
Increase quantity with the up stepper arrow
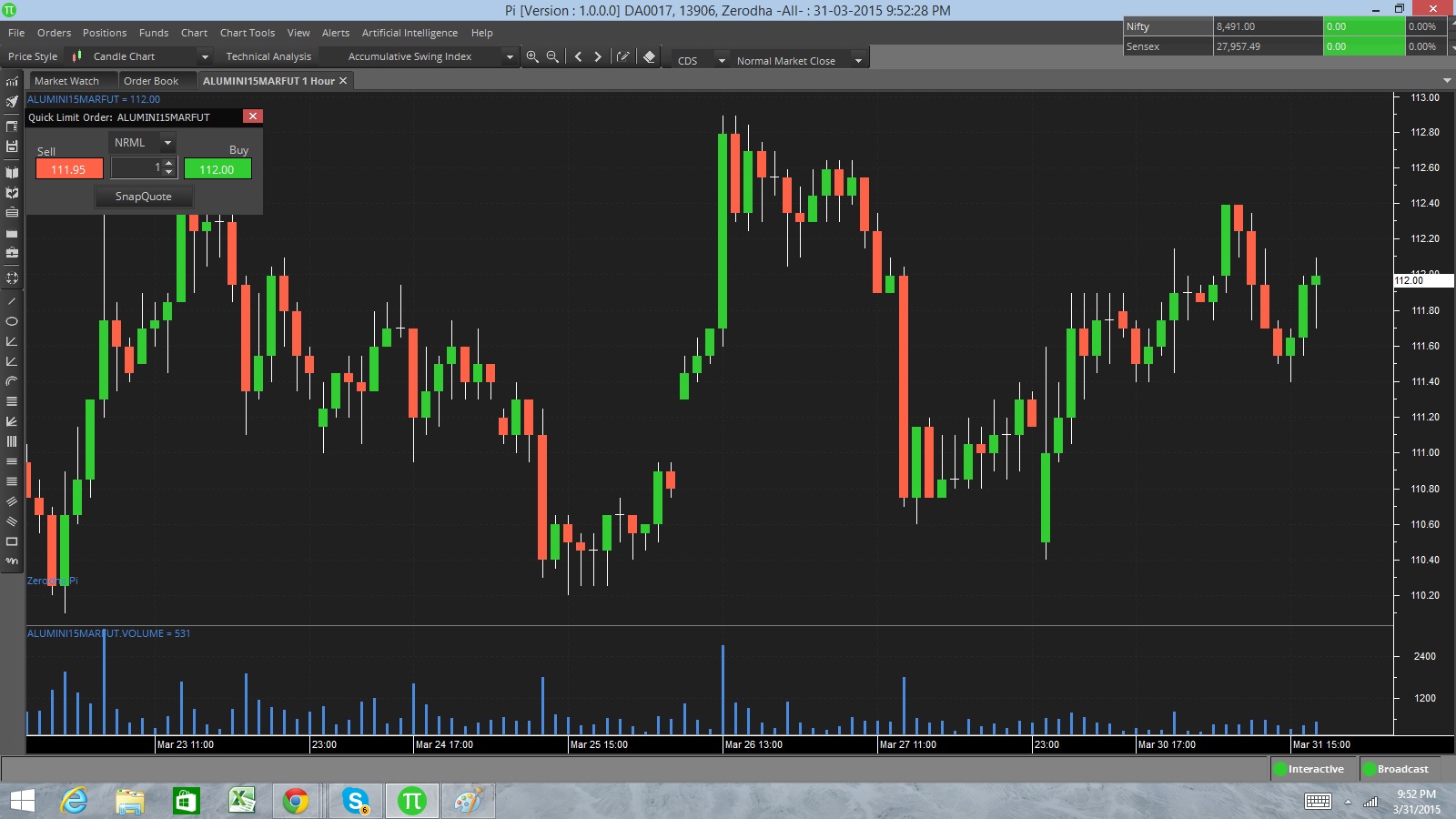(x=168, y=163)
